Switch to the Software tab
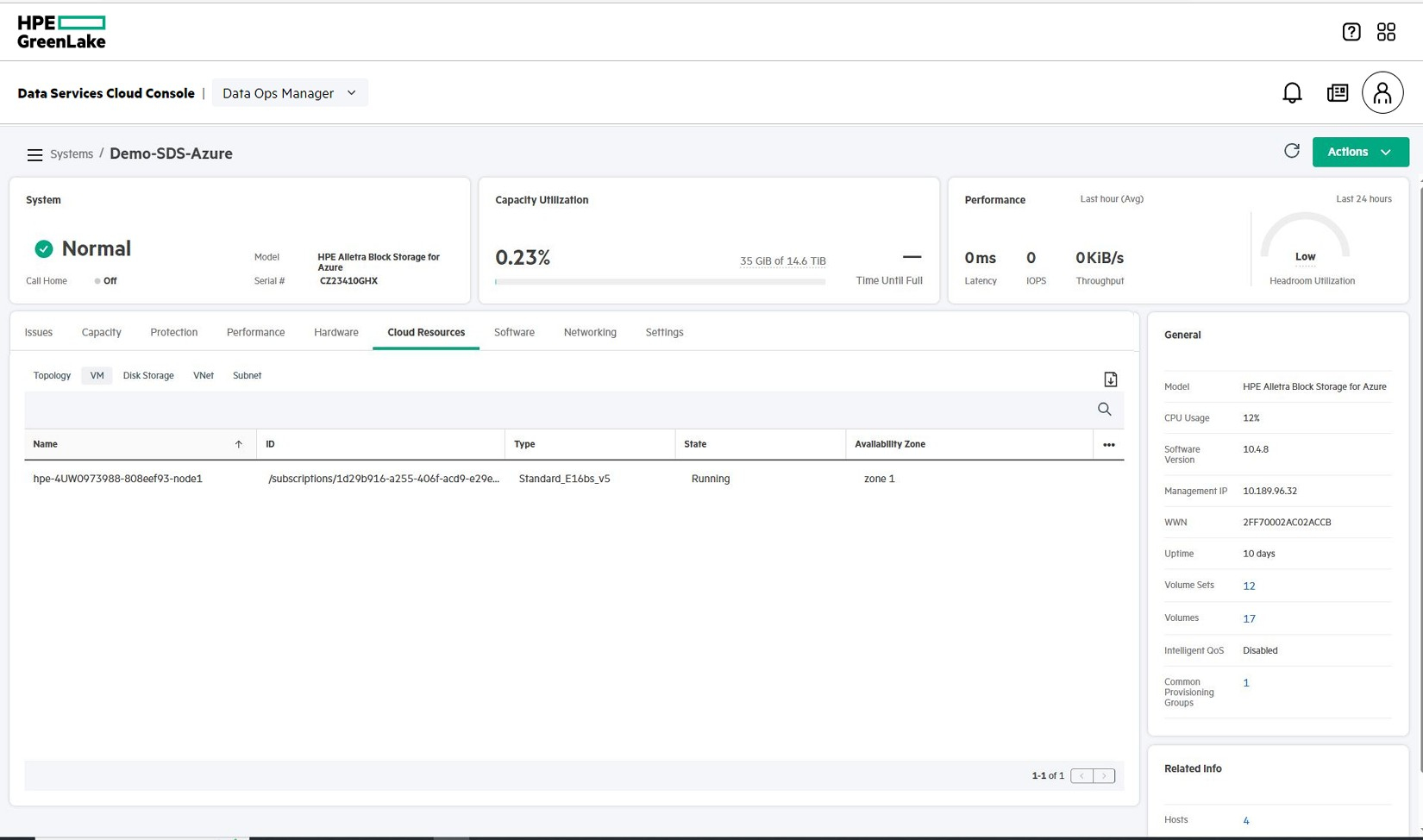Viewport: 1423px width, 840px height. (x=514, y=332)
